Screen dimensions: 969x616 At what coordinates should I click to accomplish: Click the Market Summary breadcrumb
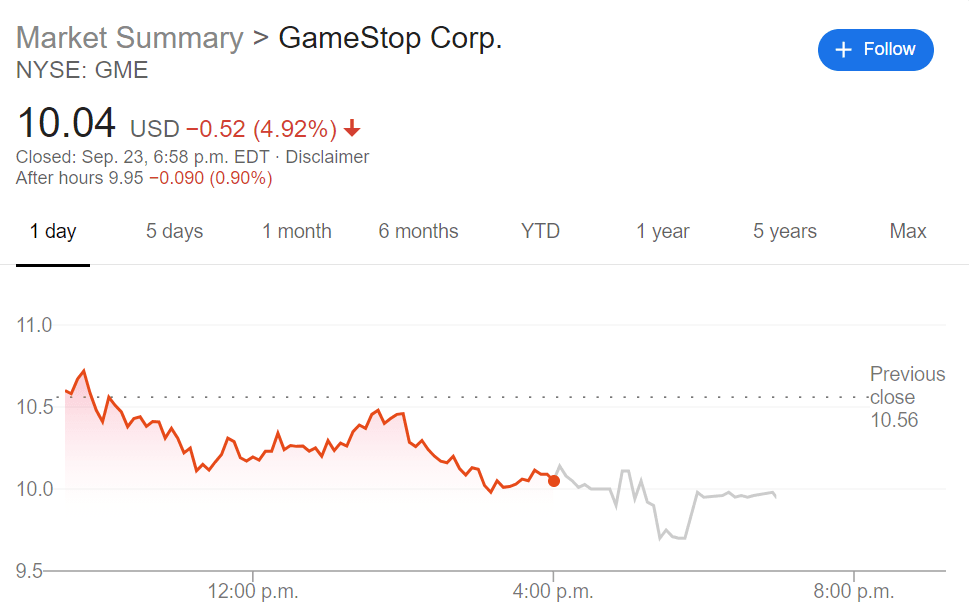(x=130, y=38)
